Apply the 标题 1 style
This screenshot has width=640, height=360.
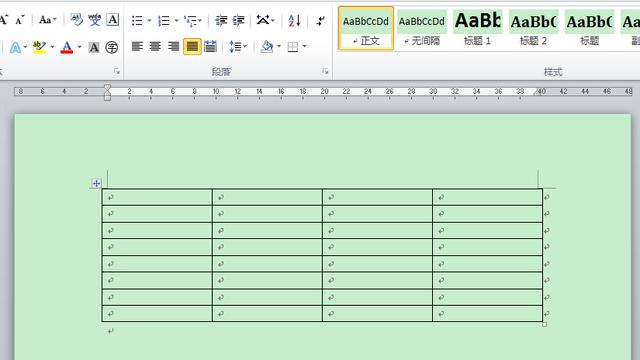point(478,28)
